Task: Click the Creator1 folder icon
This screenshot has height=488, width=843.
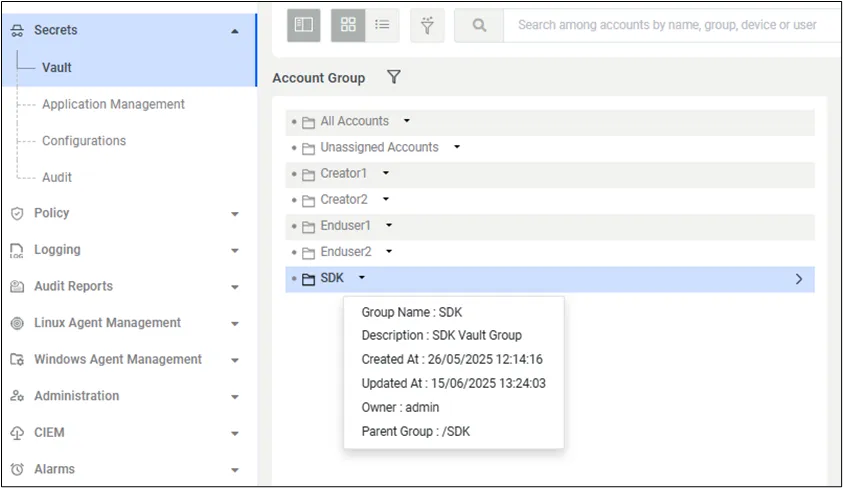Action: 308,175
